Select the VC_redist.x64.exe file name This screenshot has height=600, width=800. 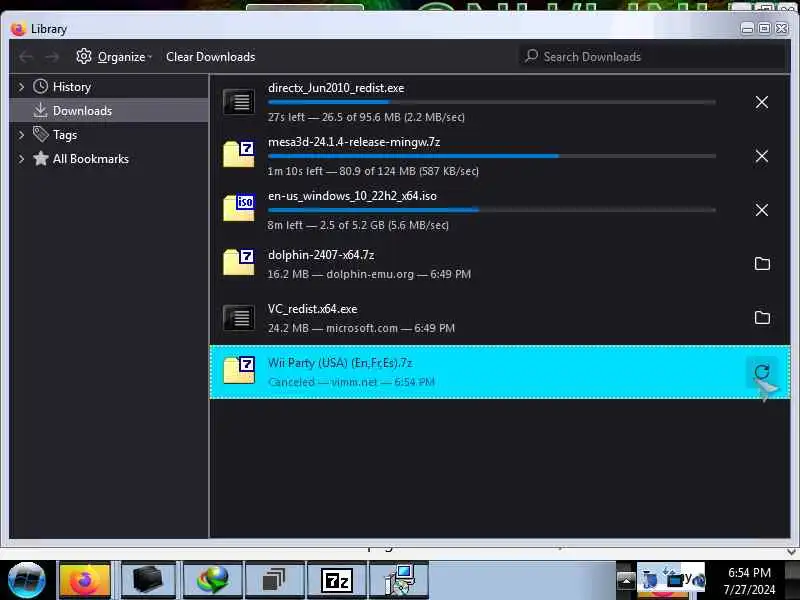click(x=312, y=309)
